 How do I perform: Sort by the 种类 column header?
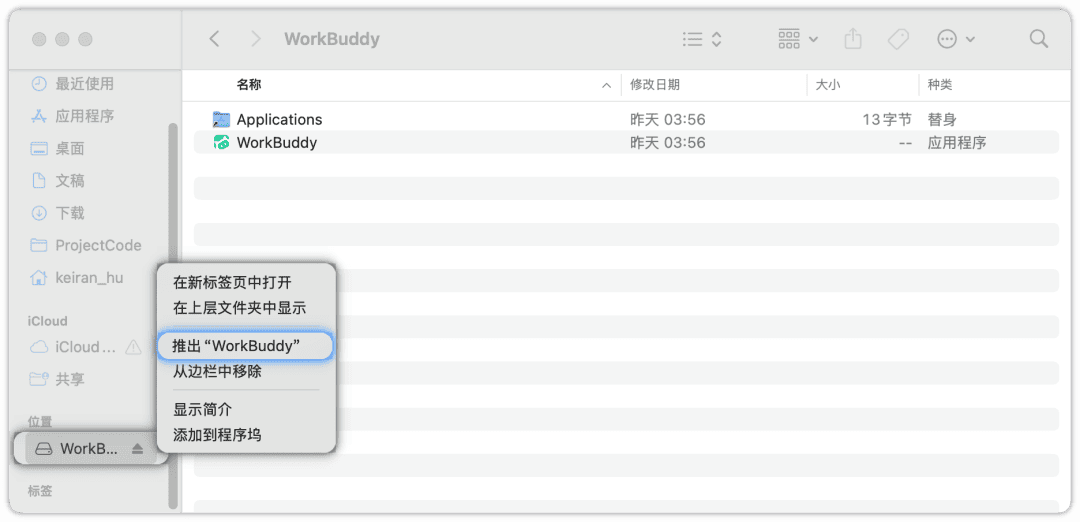[x=940, y=85]
